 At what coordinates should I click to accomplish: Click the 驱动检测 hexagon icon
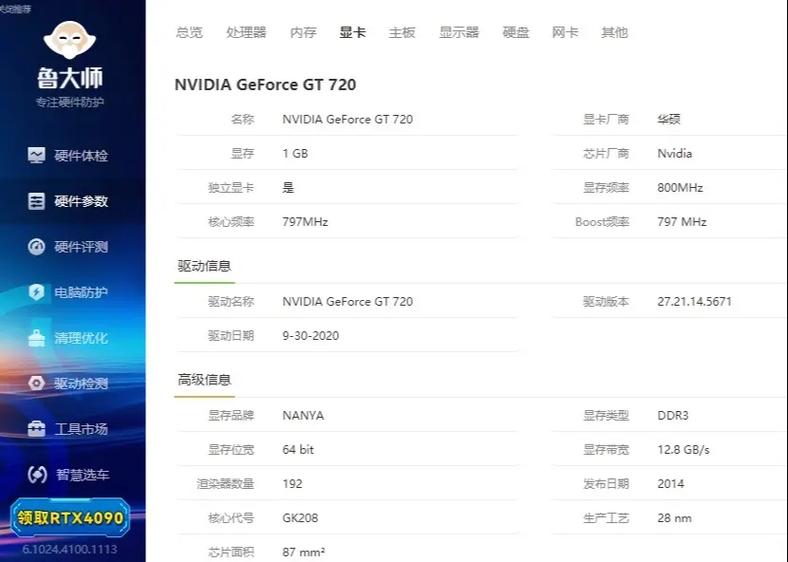[36, 384]
